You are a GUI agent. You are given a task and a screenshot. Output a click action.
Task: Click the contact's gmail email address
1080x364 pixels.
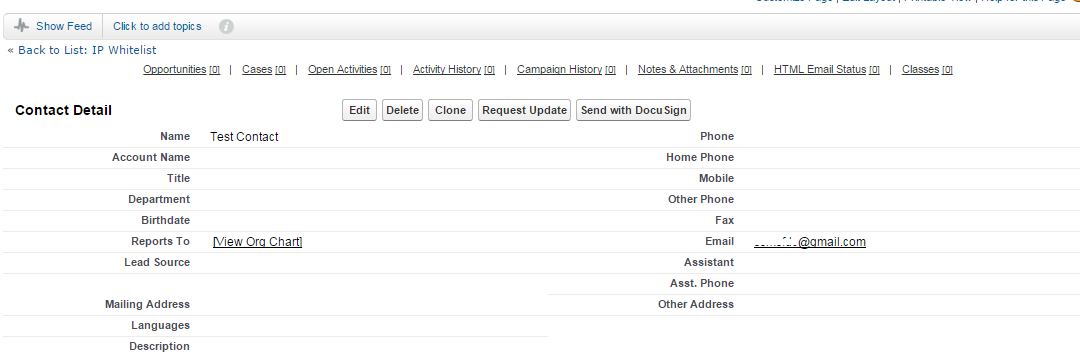810,241
